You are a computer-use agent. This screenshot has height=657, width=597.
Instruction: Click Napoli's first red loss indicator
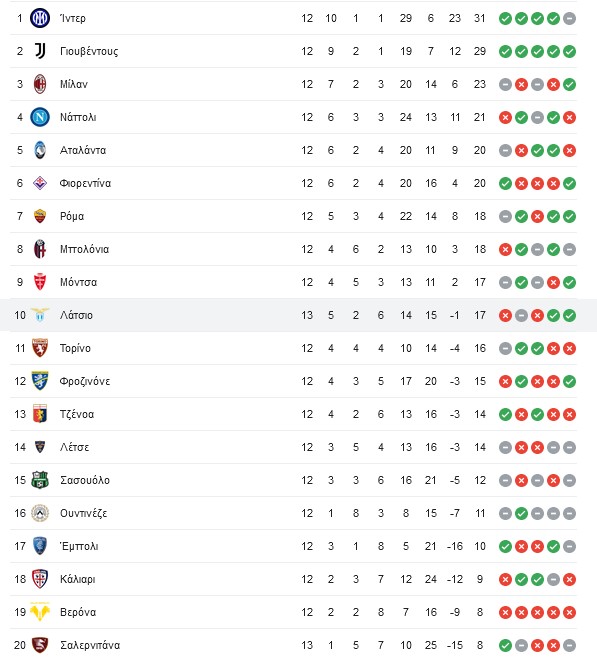coord(505,118)
